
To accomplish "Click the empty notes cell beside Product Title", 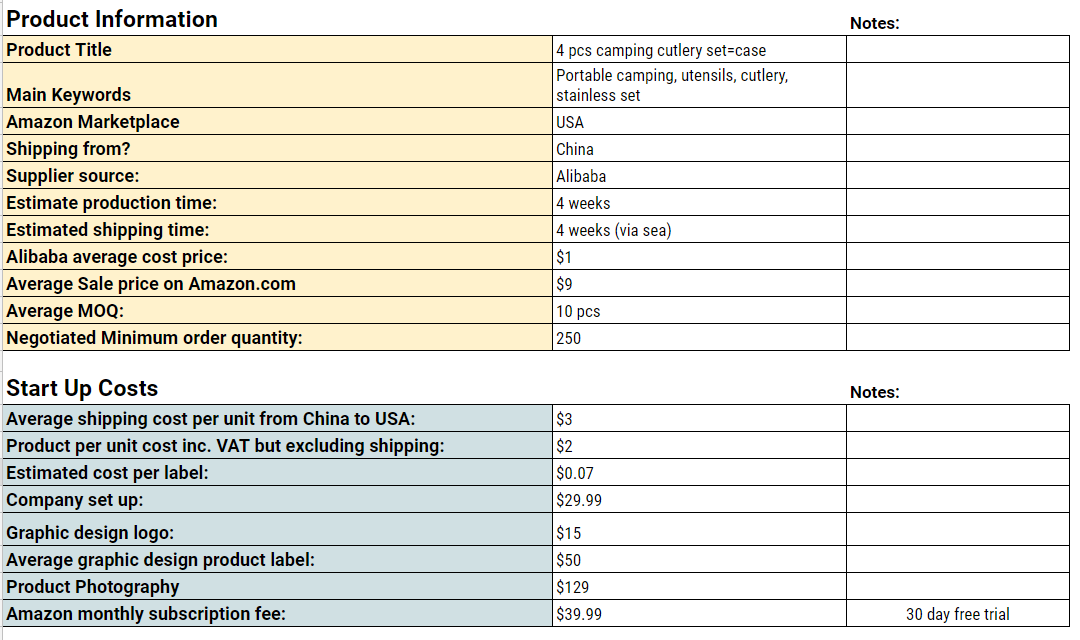I will [957, 50].
